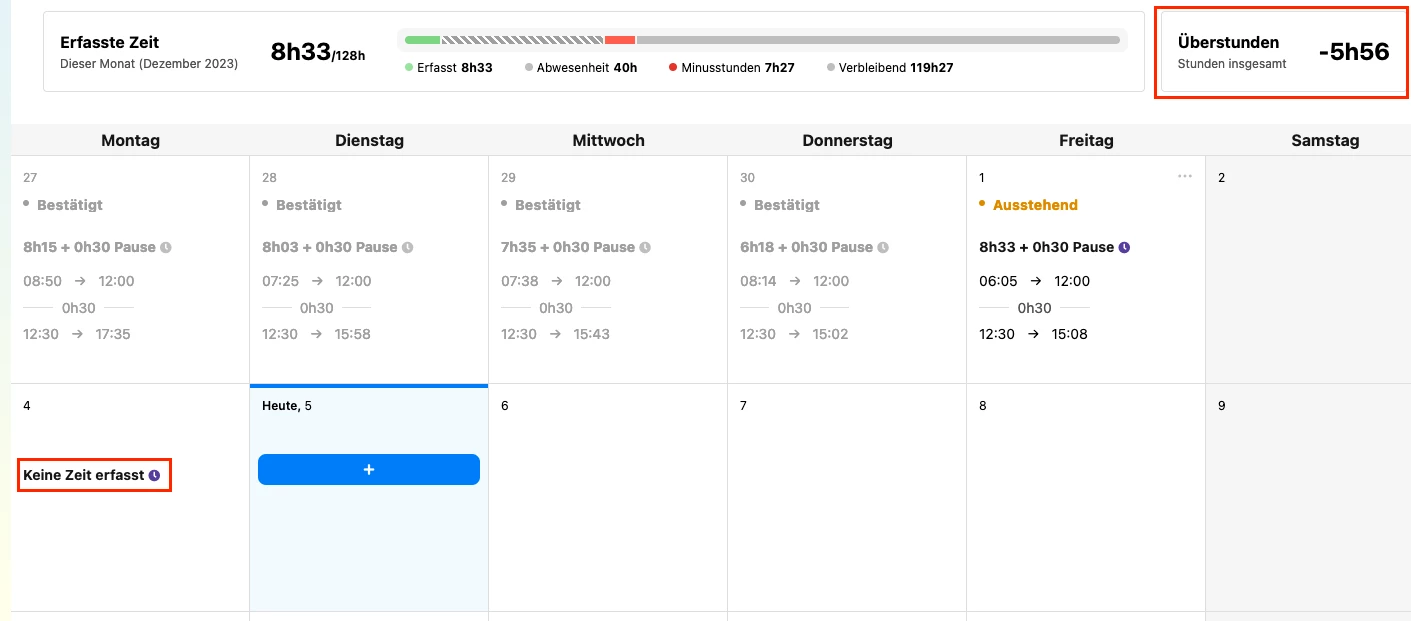Click the Dienstag column header
1411x621 pixels.
(369, 141)
